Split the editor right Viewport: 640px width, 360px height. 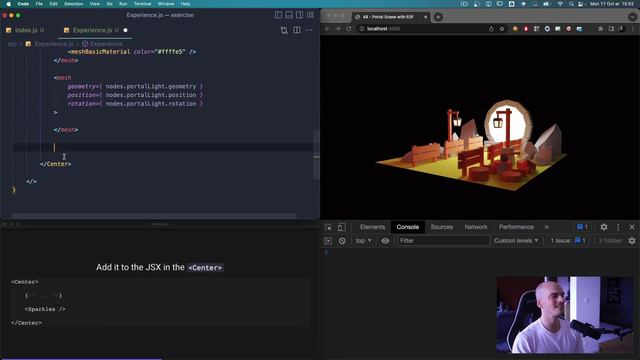(x=297, y=30)
